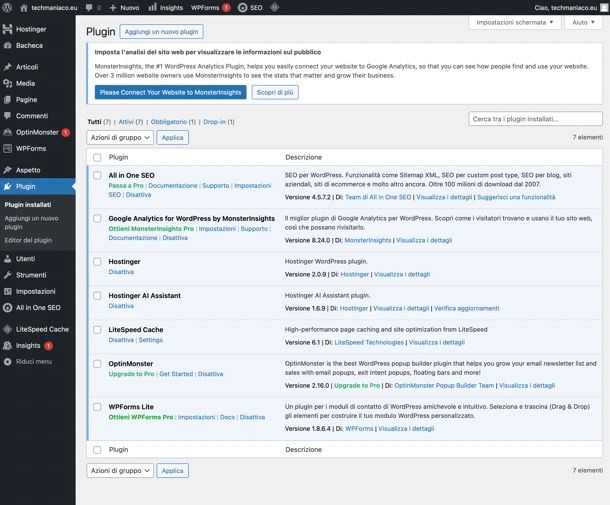Check the Hostinger AI Assistant checkbox
This screenshot has width=610, height=505.
97,296
